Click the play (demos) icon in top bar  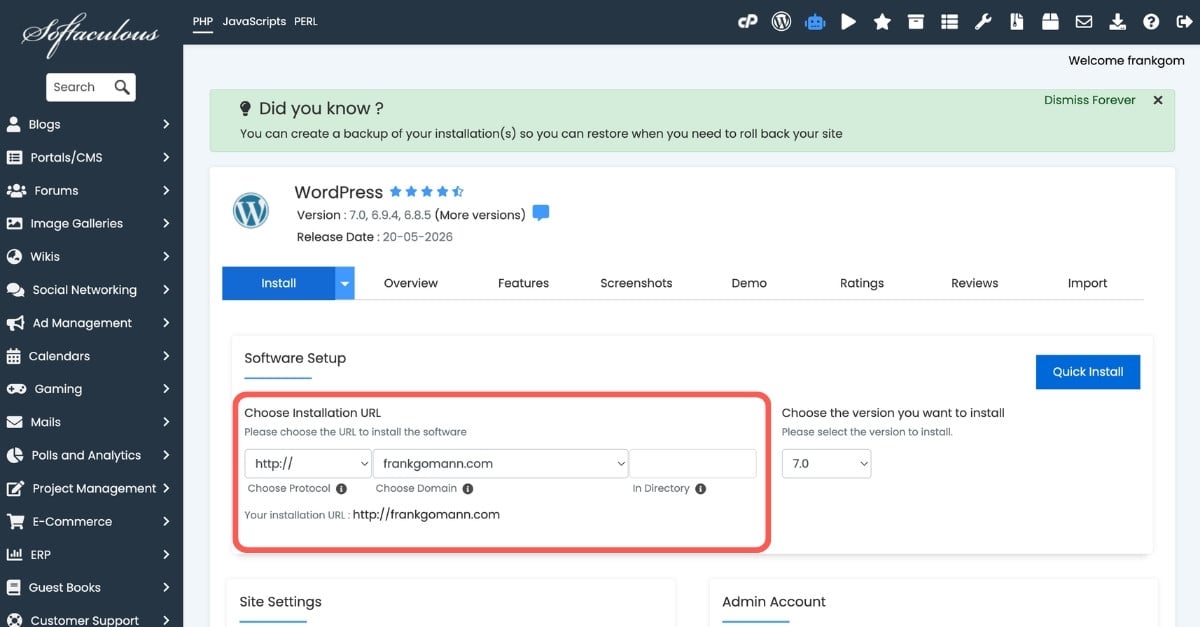(848, 21)
